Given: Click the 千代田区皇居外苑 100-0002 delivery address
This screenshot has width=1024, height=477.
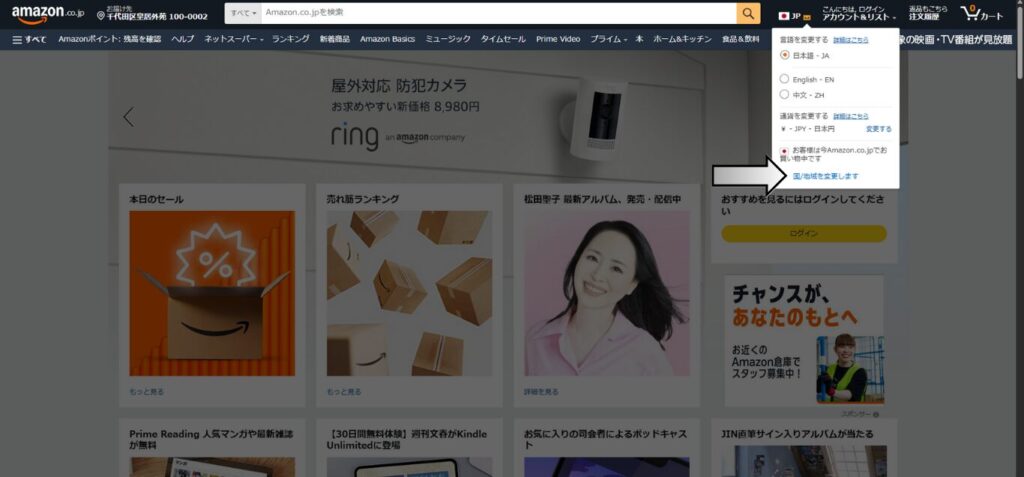Looking at the screenshot, I should point(157,17).
